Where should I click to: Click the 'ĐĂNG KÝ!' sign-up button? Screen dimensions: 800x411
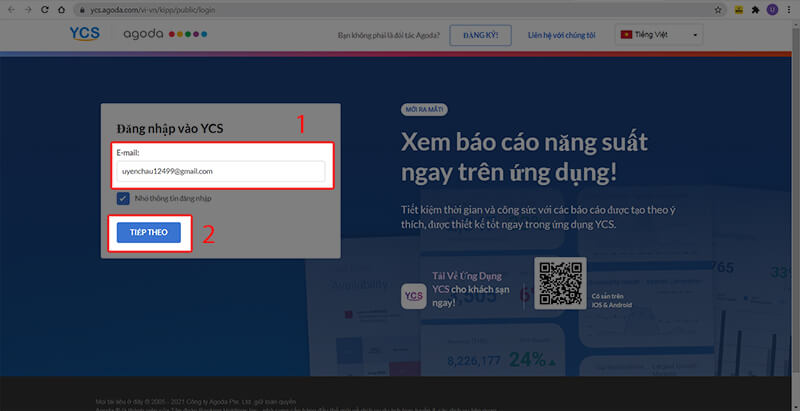click(480, 35)
